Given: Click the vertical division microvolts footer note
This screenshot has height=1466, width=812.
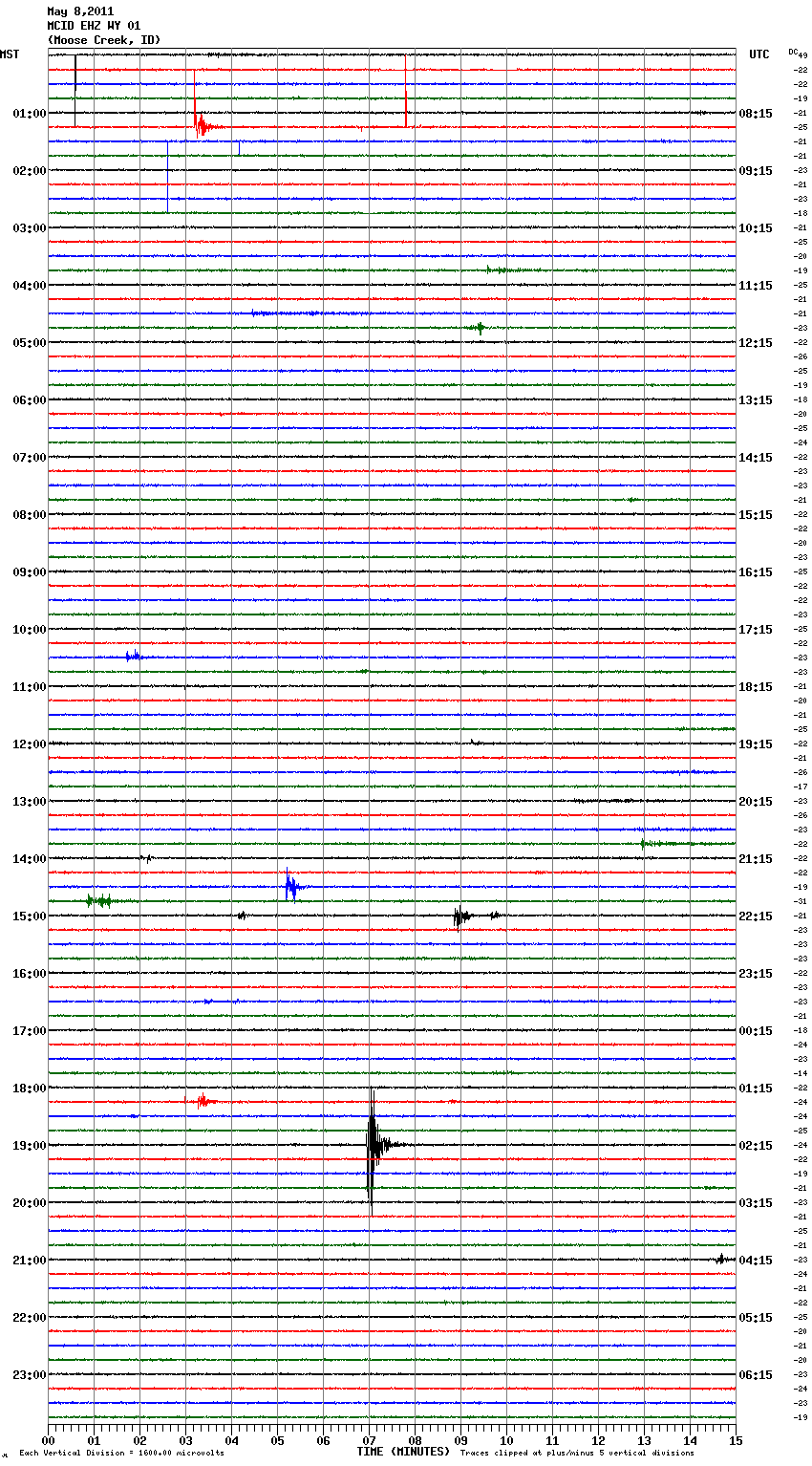Looking at the screenshot, I should point(121,1454).
